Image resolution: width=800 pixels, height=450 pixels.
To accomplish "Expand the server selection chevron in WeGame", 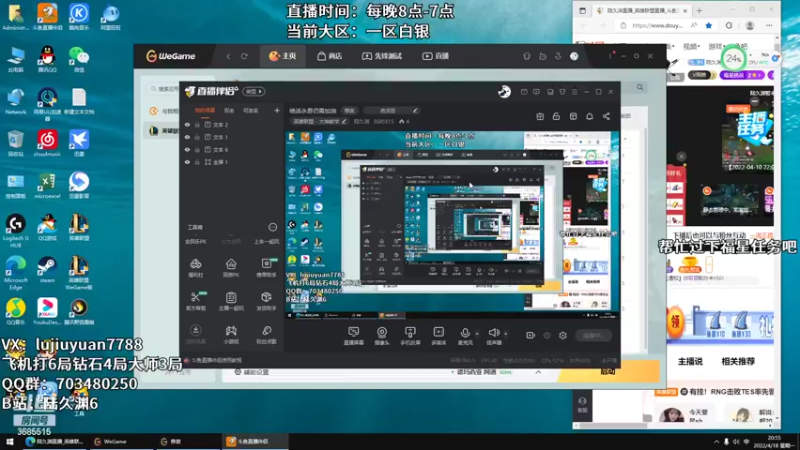I will pos(538,372).
